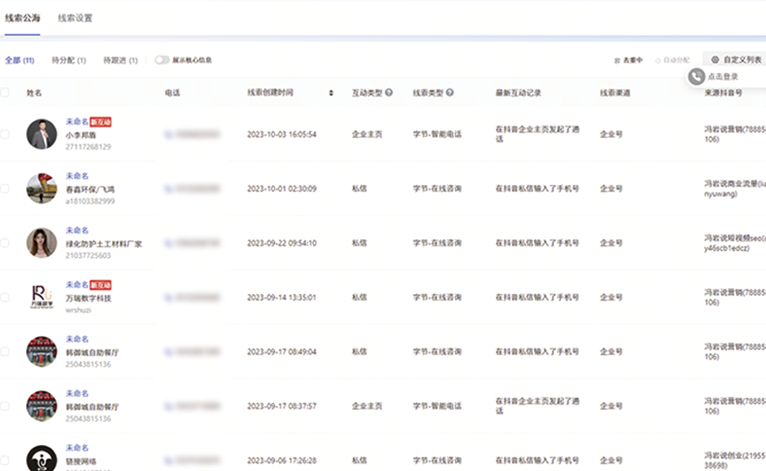Image resolution: width=766 pixels, height=471 pixels.
Task: Select the checkbox for 小李邦惠 row
Action: [5, 133]
